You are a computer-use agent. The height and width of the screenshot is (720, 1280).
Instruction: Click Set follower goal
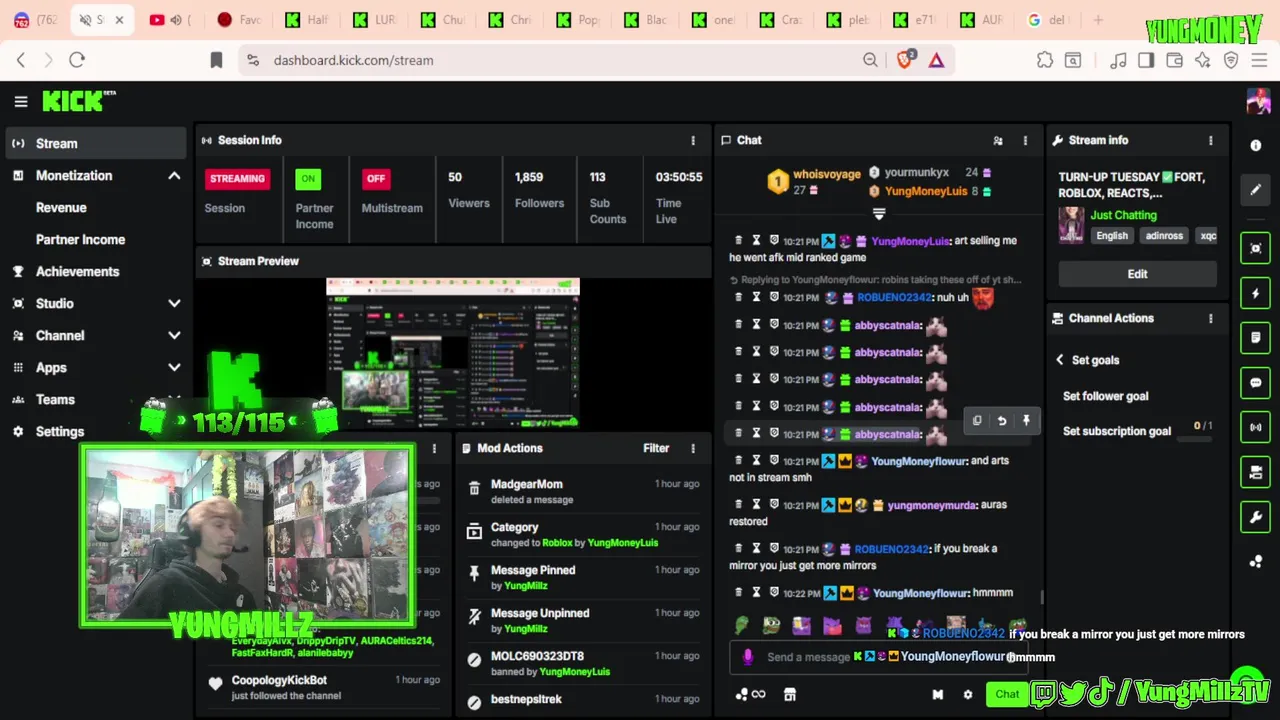pyautogui.click(x=1105, y=396)
